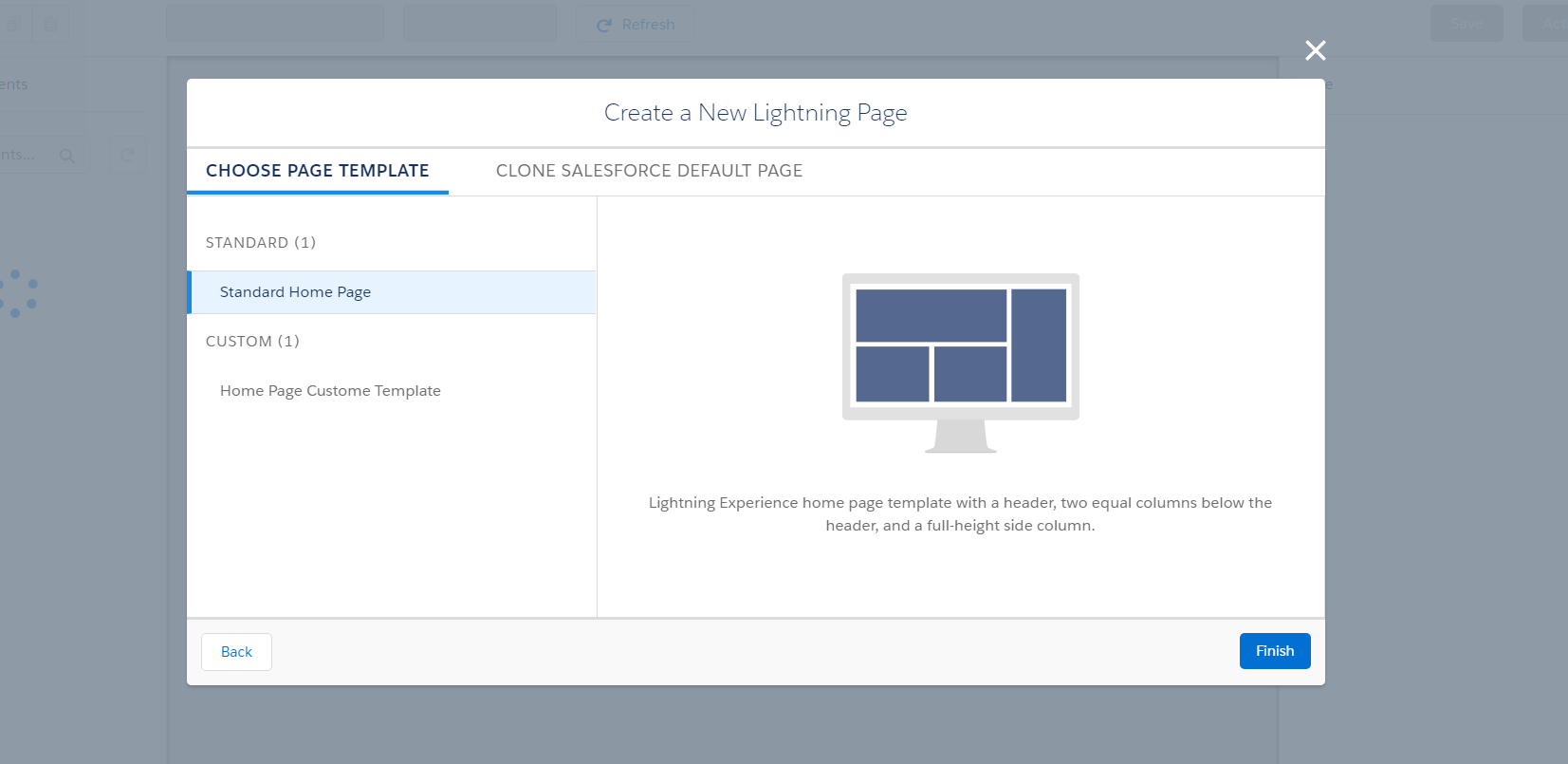The image size is (1568, 764).
Task: Click the monitor layout preview image
Action: (960, 361)
